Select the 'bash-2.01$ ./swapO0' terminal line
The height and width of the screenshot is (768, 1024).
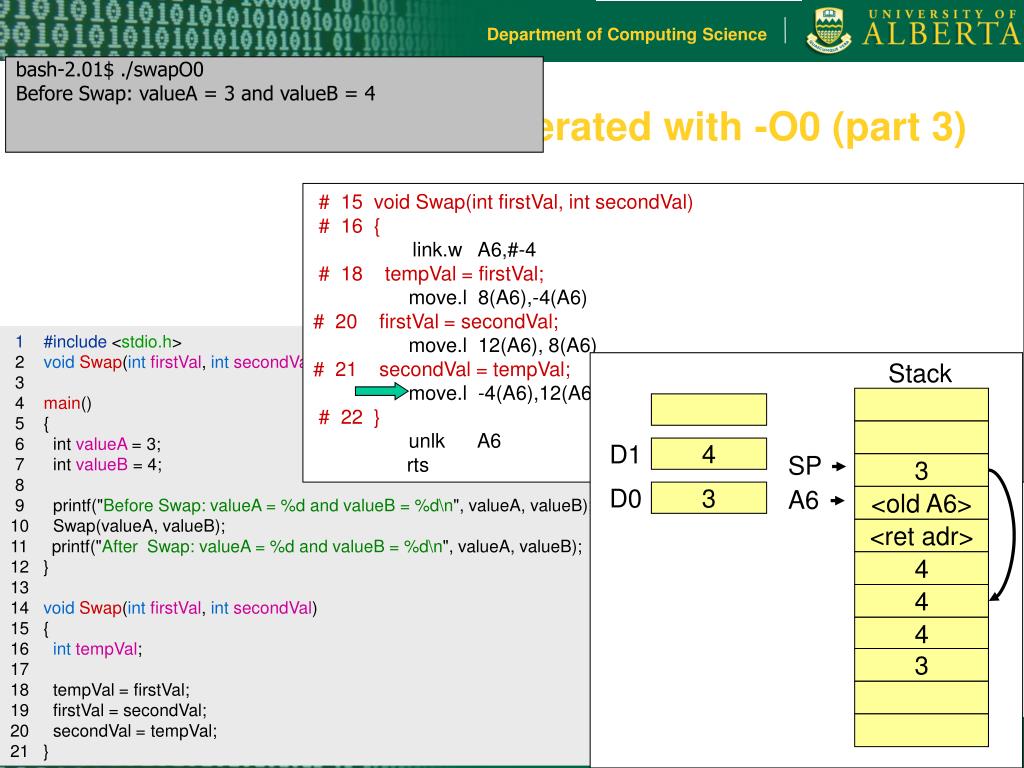110,69
